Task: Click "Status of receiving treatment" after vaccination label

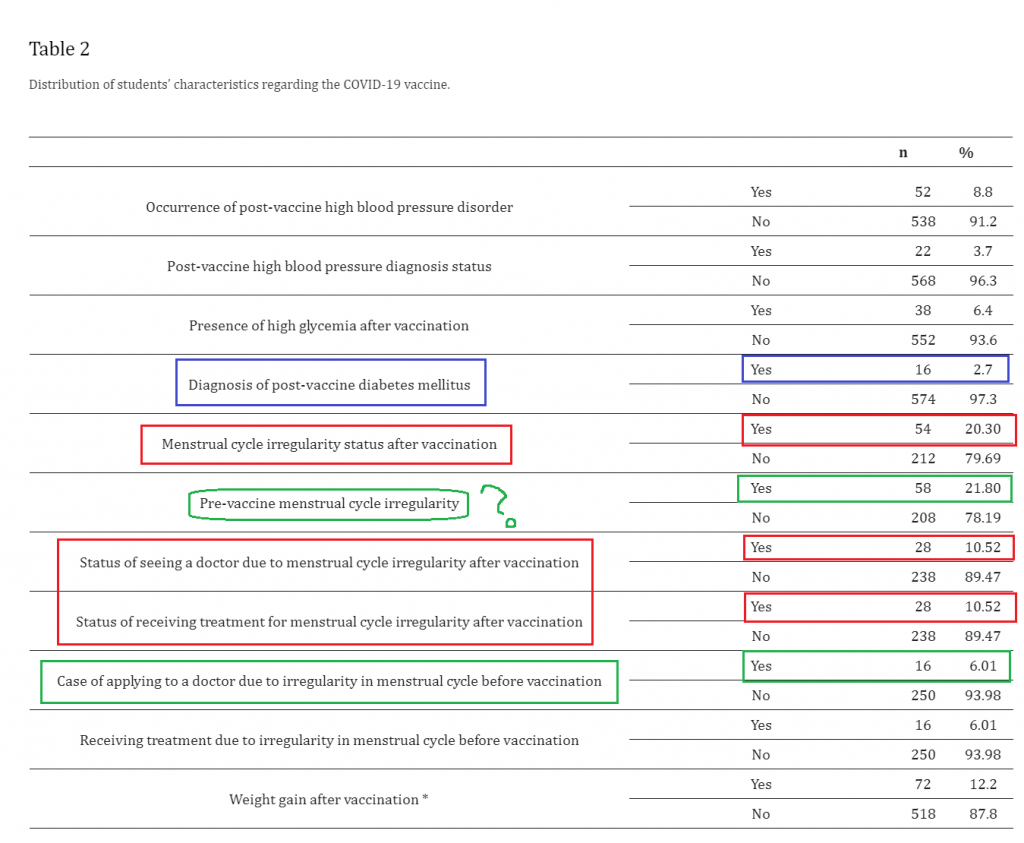Action: coord(329,621)
